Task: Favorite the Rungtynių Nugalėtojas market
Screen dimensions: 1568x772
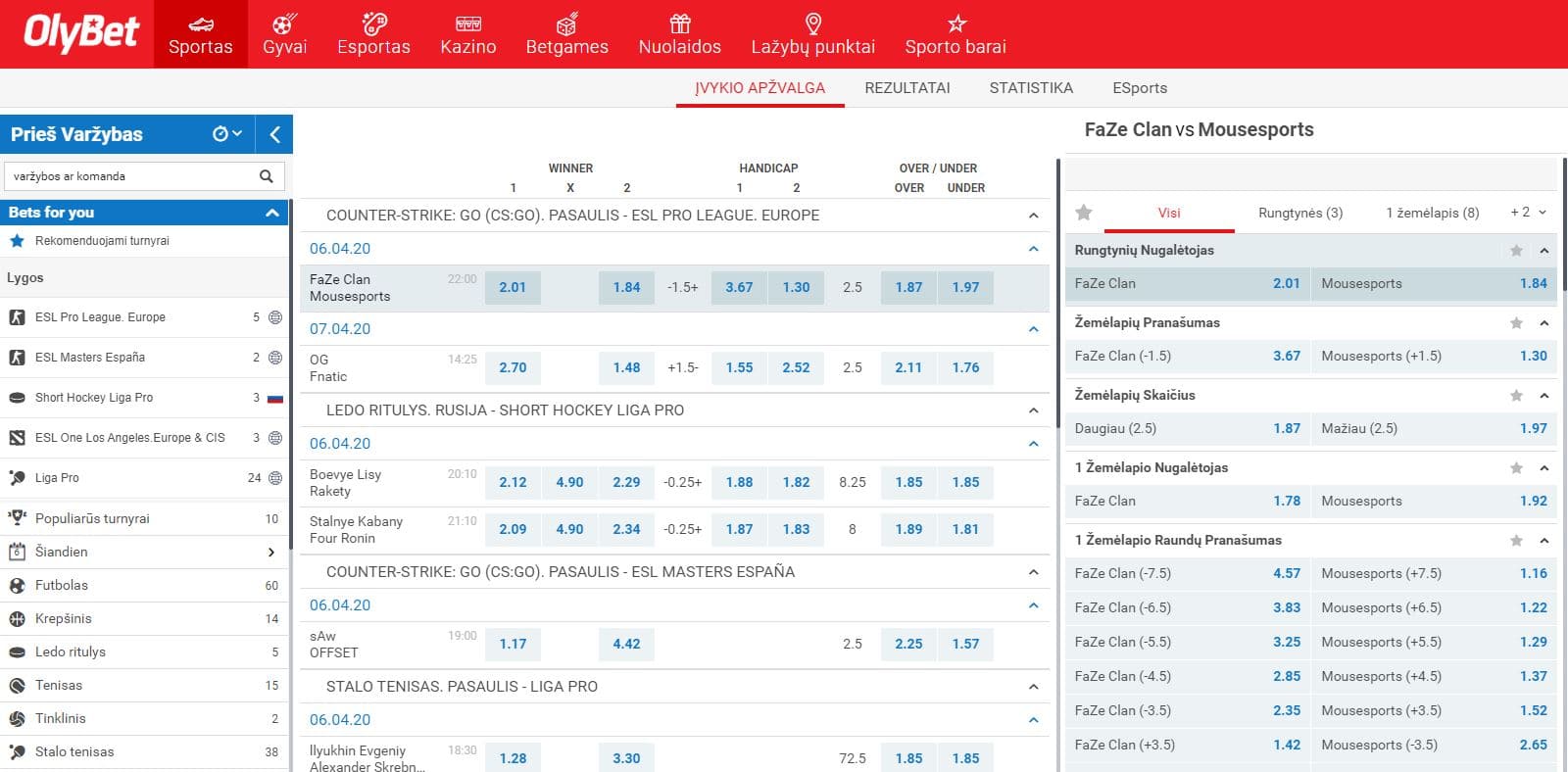Action: tap(1516, 251)
